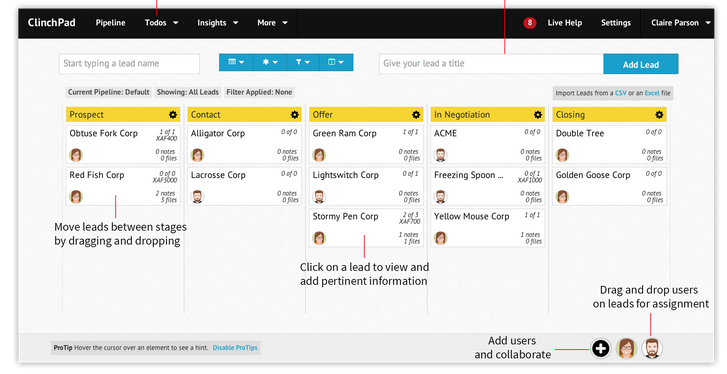
Task: Focus the 'Give your lead a title' field
Action: pyautogui.click(x=491, y=64)
